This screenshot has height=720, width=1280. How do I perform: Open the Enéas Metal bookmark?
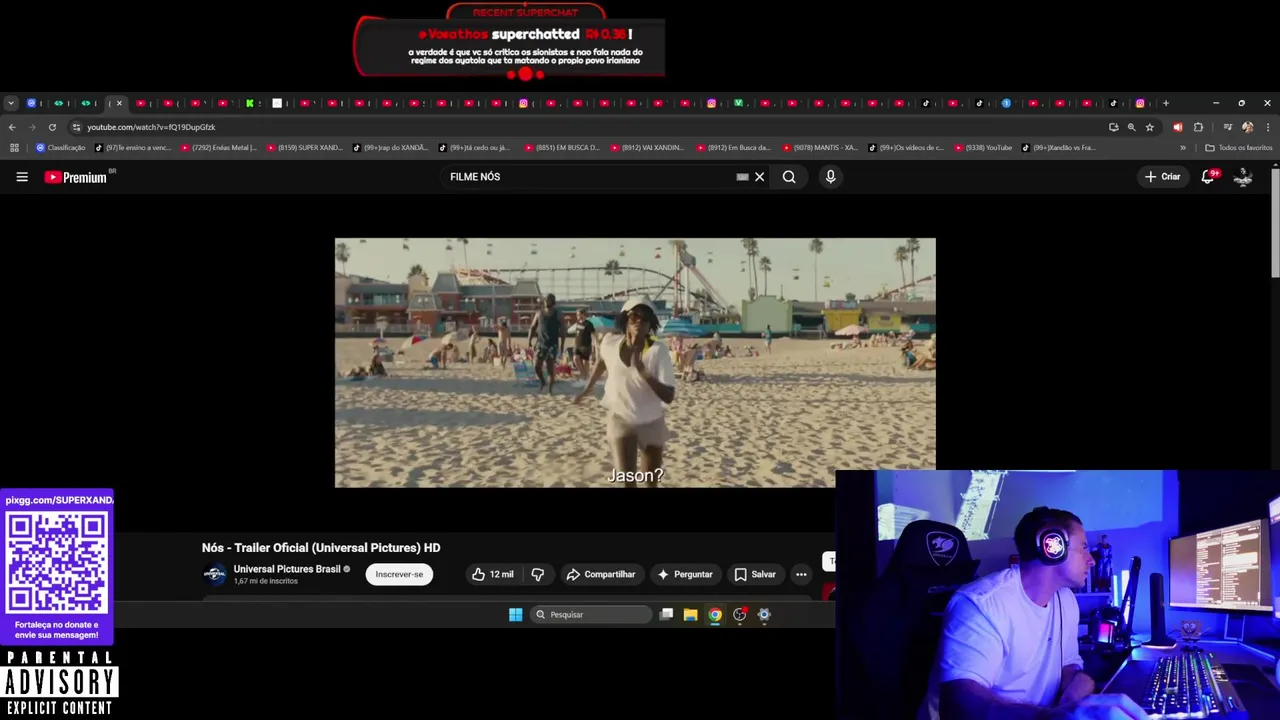219,148
